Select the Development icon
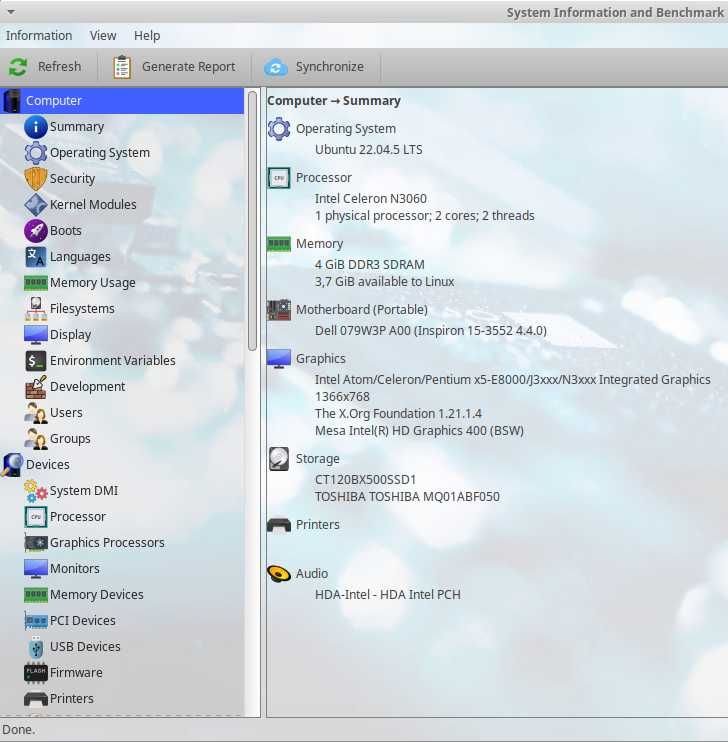The width and height of the screenshot is (728, 742). point(36,387)
